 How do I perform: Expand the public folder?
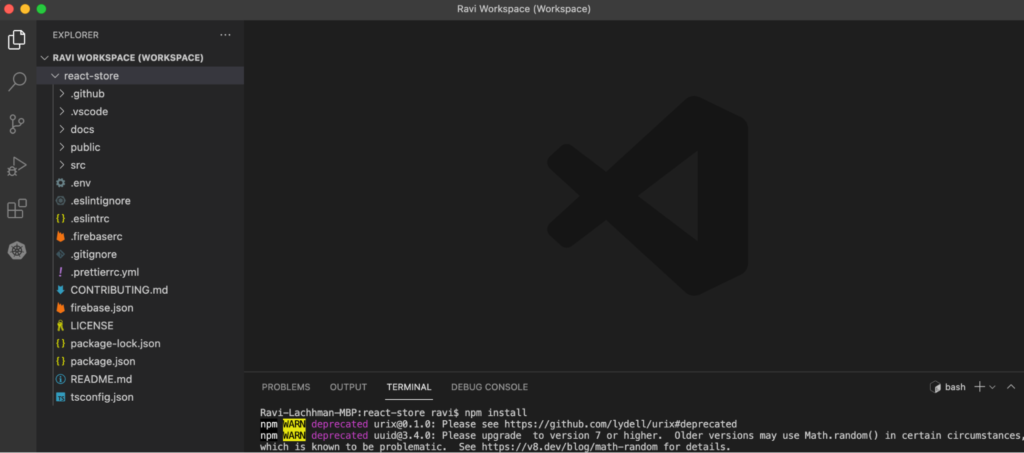(x=140, y=147)
